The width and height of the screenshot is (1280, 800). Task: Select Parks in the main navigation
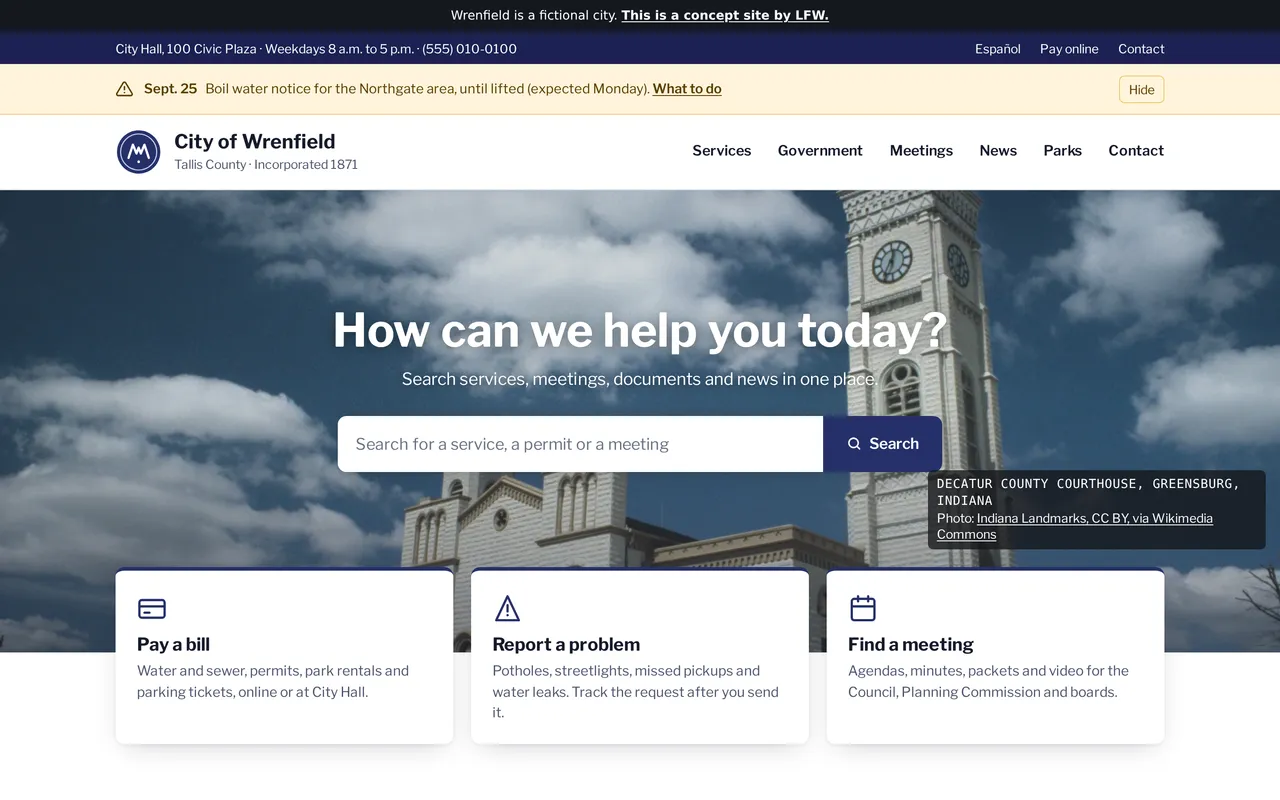[1062, 151]
